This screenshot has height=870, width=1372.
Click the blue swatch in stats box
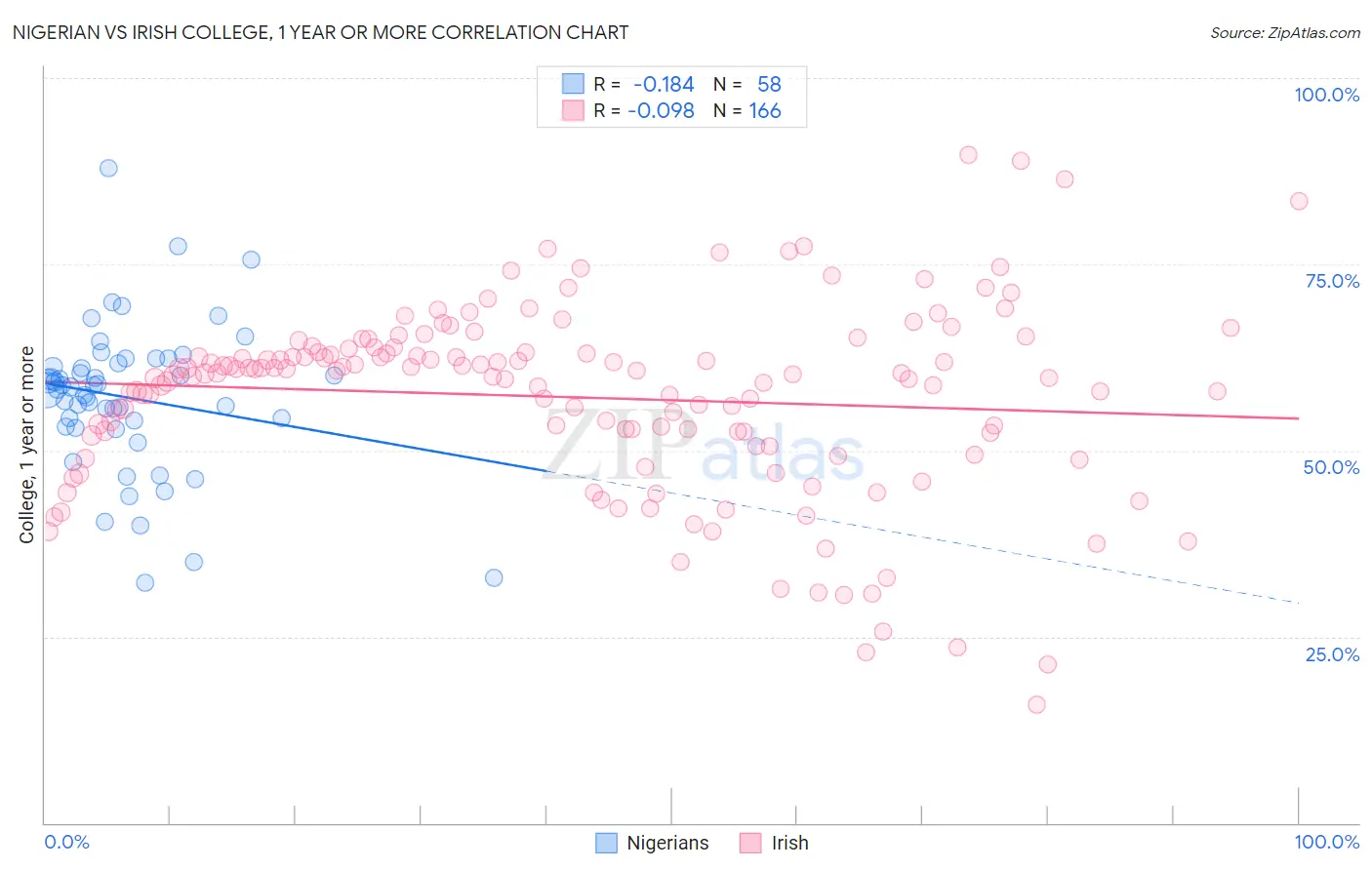pos(572,84)
